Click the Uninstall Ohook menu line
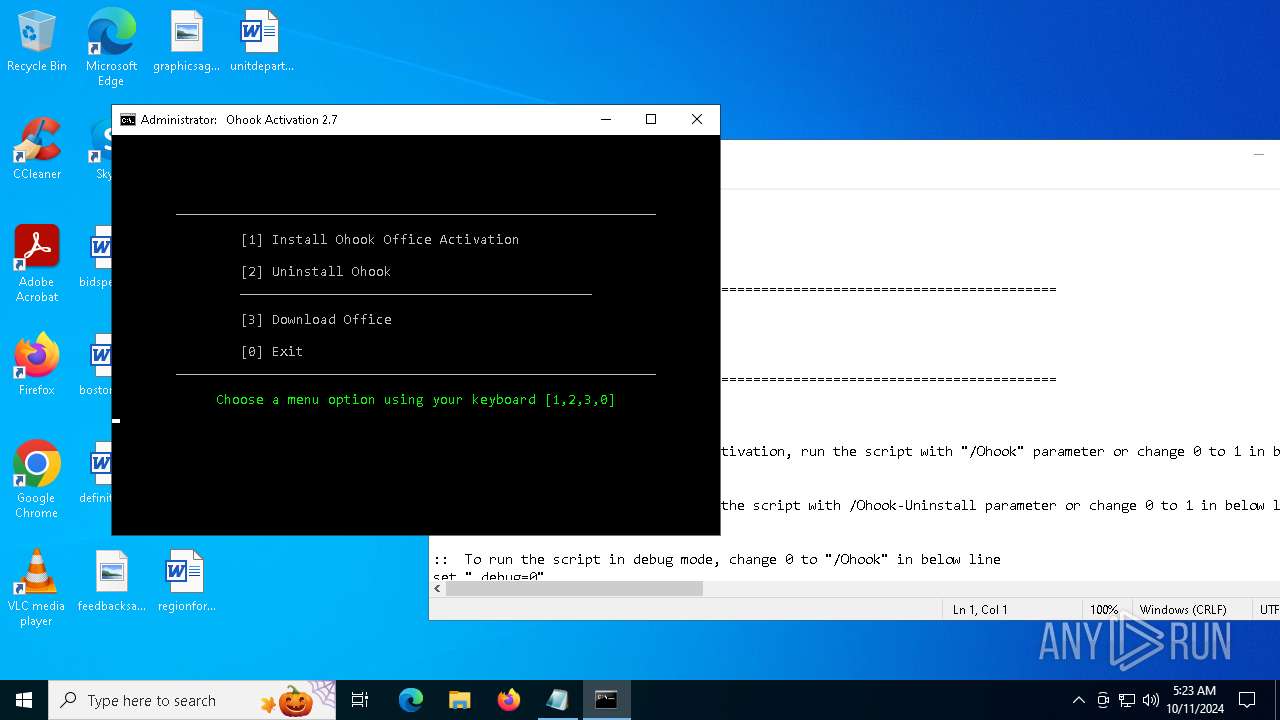This screenshot has width=1280, height=720. (316, 272)
